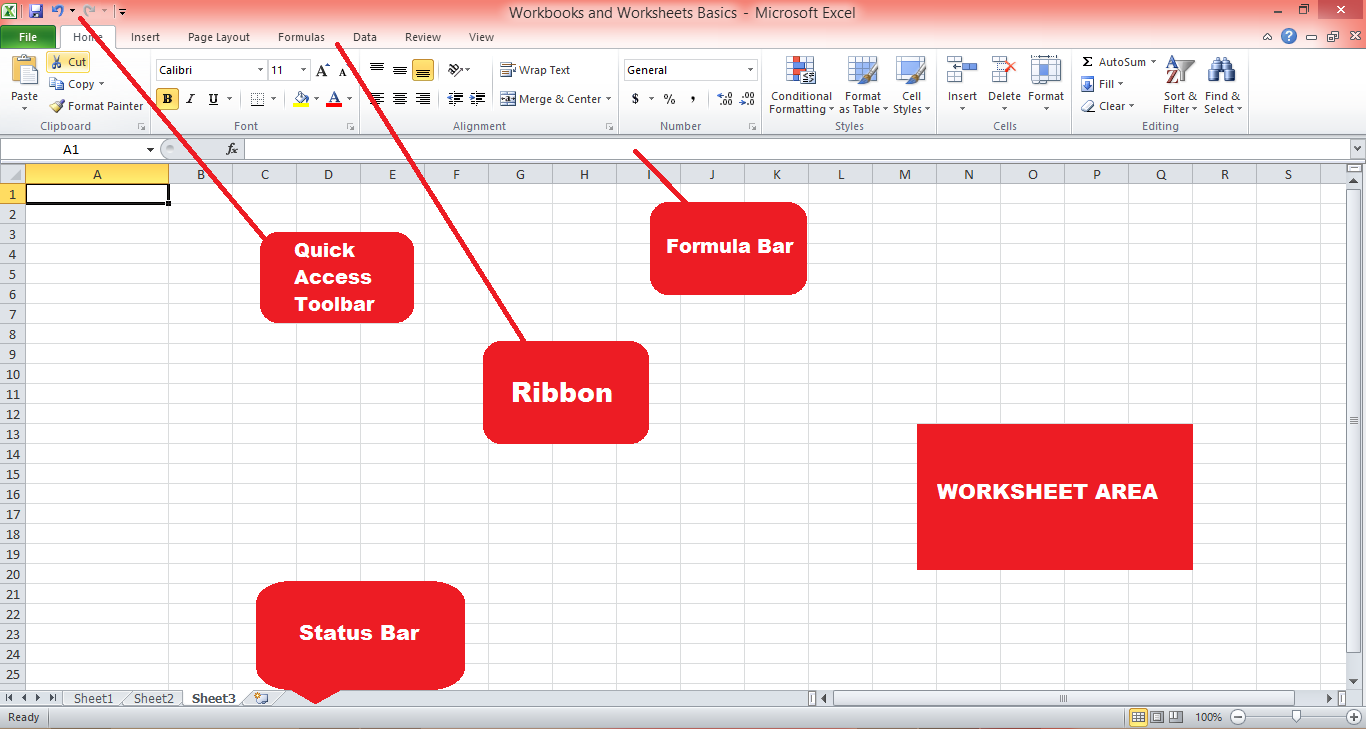Image resolution: width=1366 pixels, height=729 pixels.
Task: Click the AutoSum button
Action: [1113, 62]
